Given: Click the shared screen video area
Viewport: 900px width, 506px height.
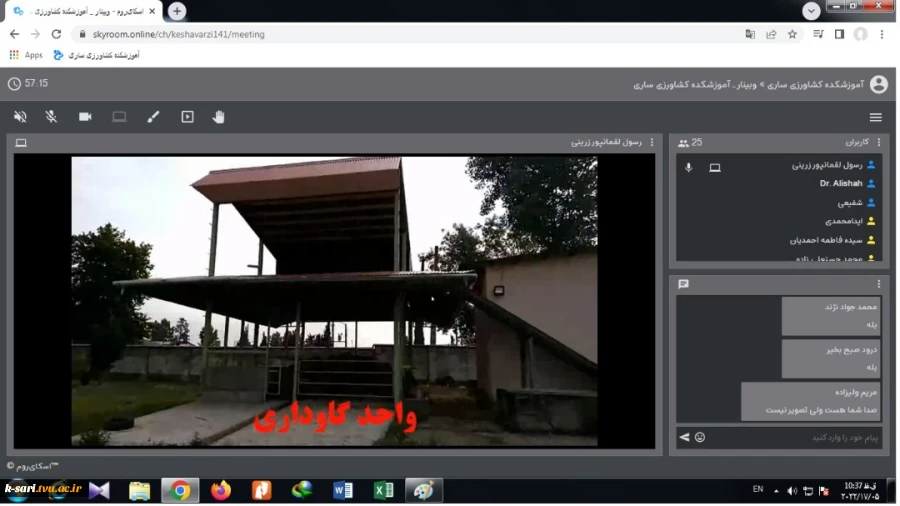Looking at the screenshot, I should [334, 302].
